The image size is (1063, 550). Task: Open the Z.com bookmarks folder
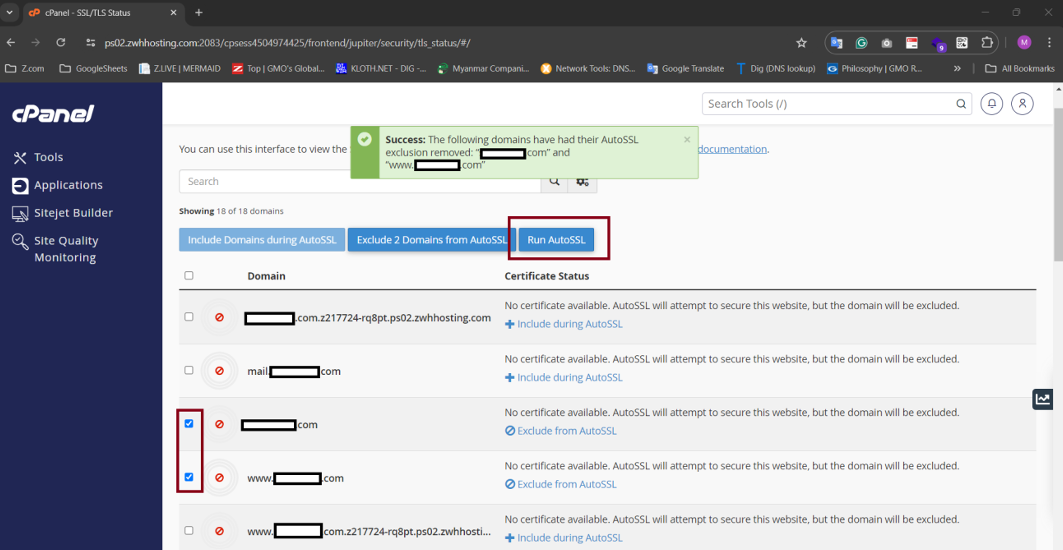pos(24,68)
